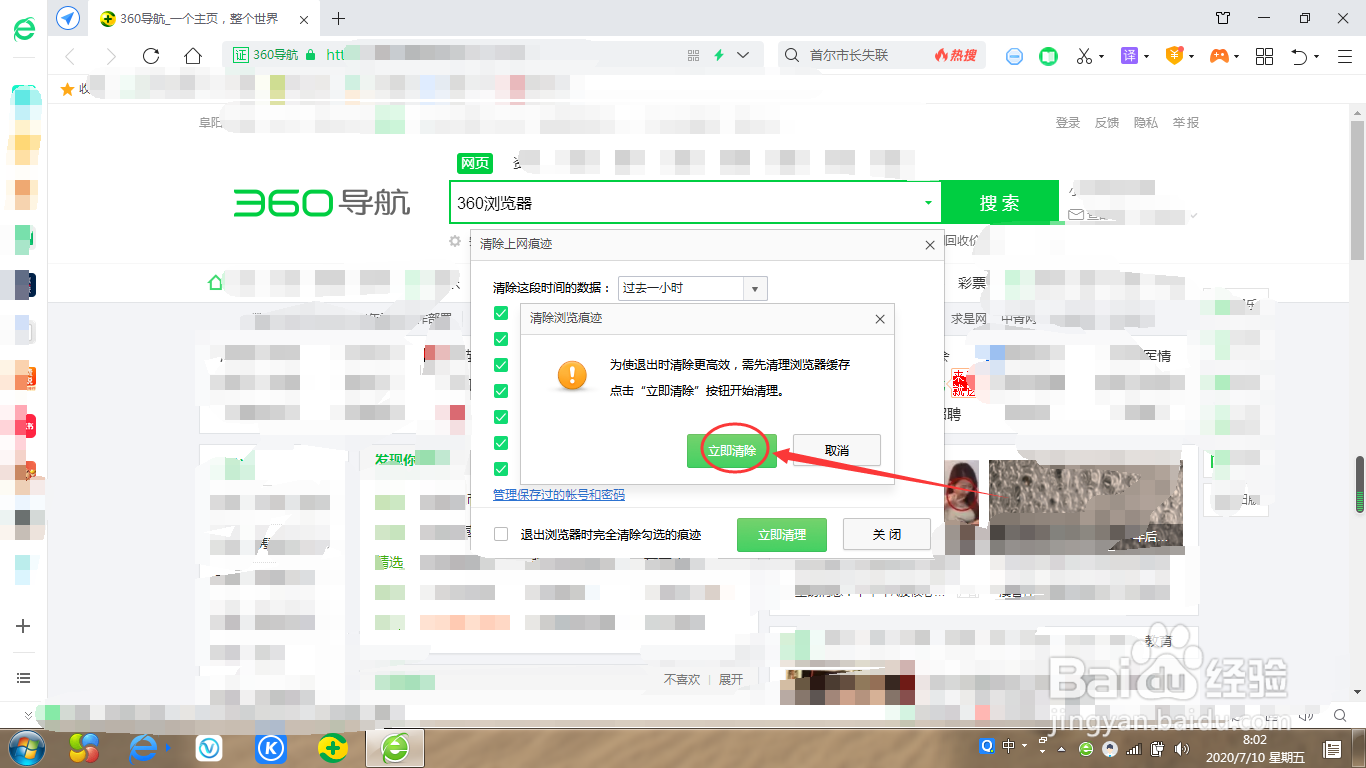The image size is (1366, 768).
Task: Click the 彩票 navigation item
Action: (972, 283)
